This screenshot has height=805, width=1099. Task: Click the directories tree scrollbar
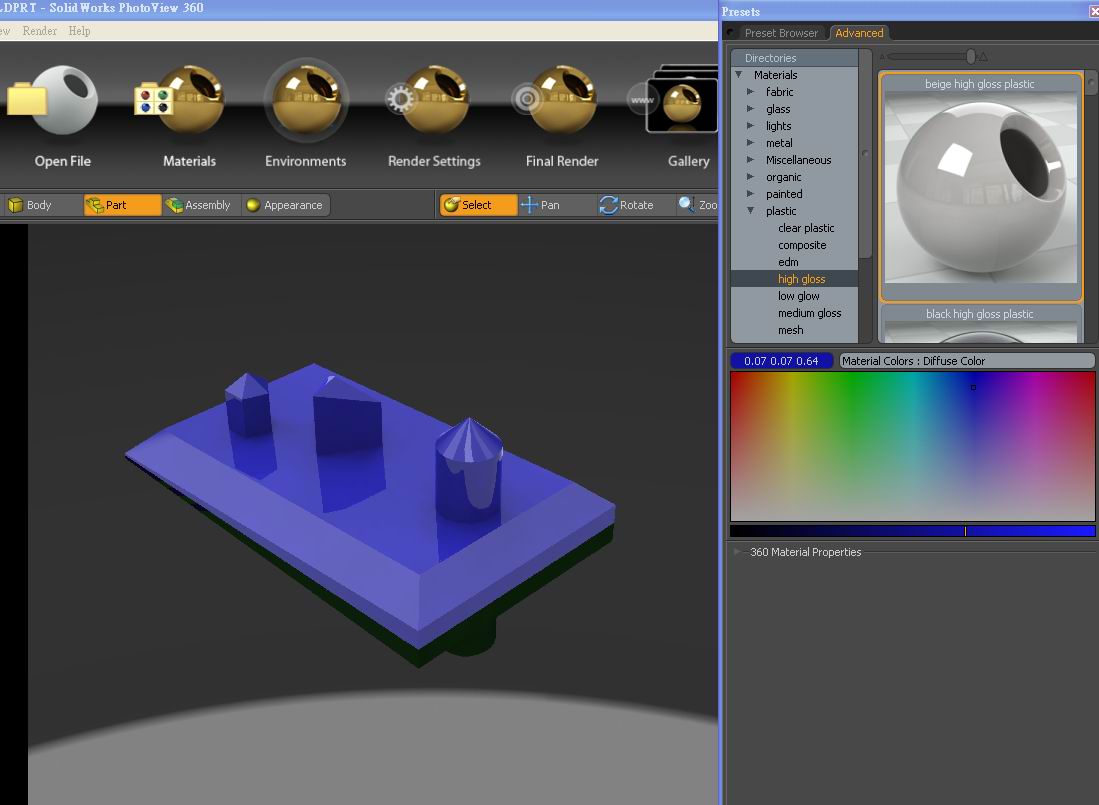[x=866, y=153]
